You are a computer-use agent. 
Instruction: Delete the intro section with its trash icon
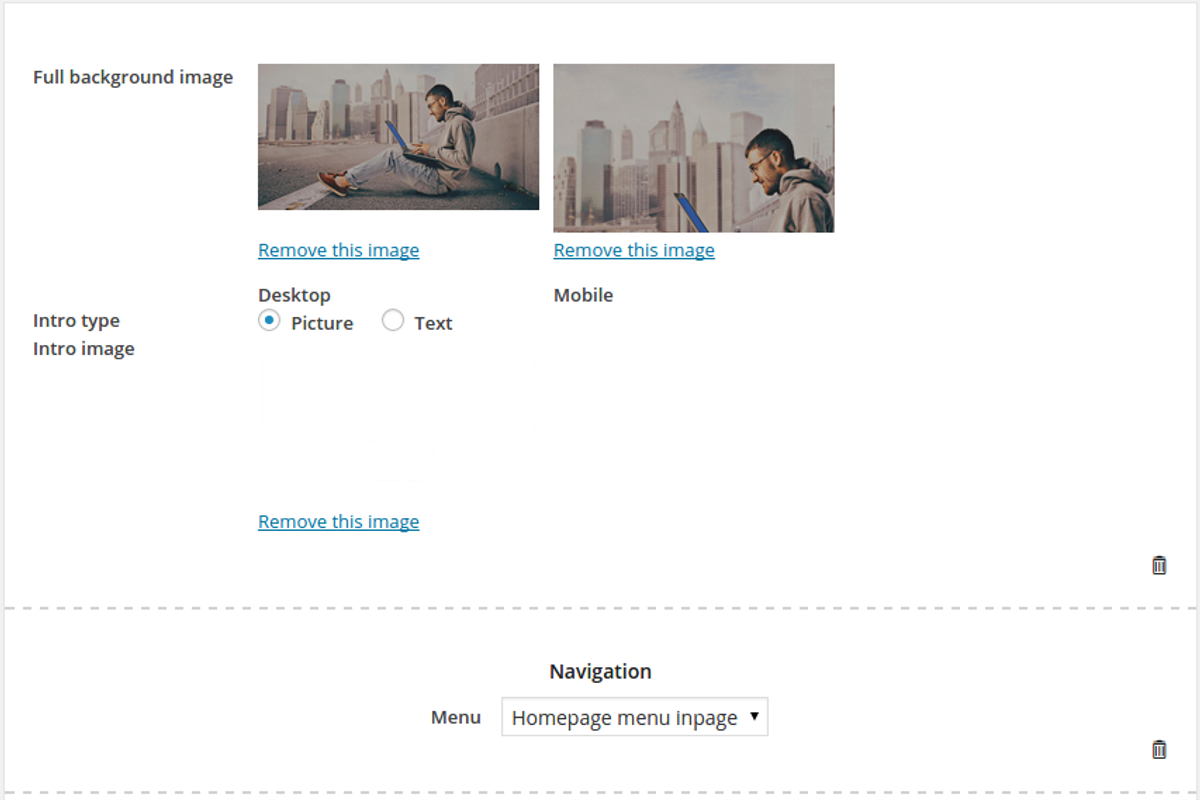click(1159, 565)
